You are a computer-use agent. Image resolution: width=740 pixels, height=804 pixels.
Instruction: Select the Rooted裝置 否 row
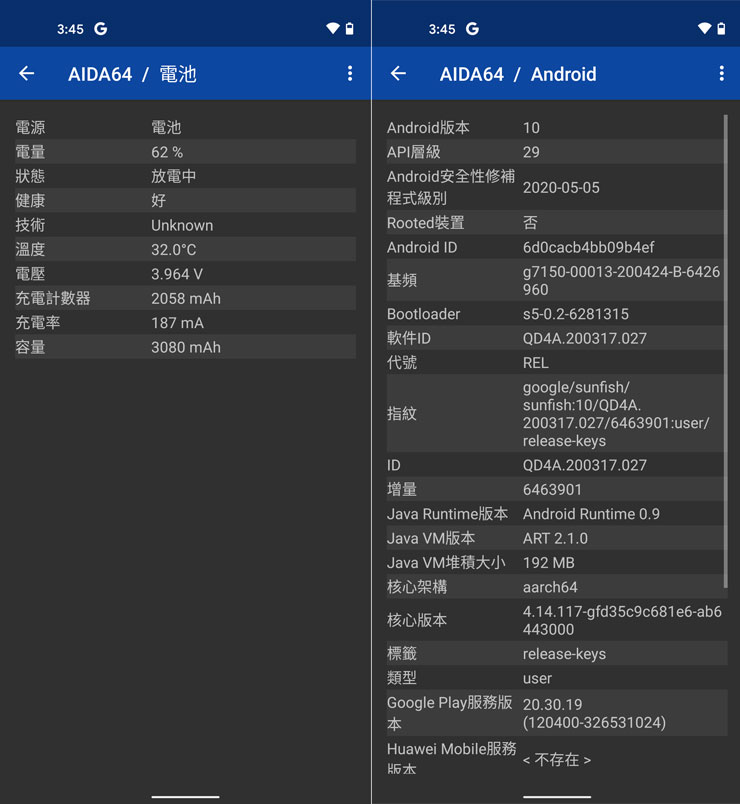557,223
